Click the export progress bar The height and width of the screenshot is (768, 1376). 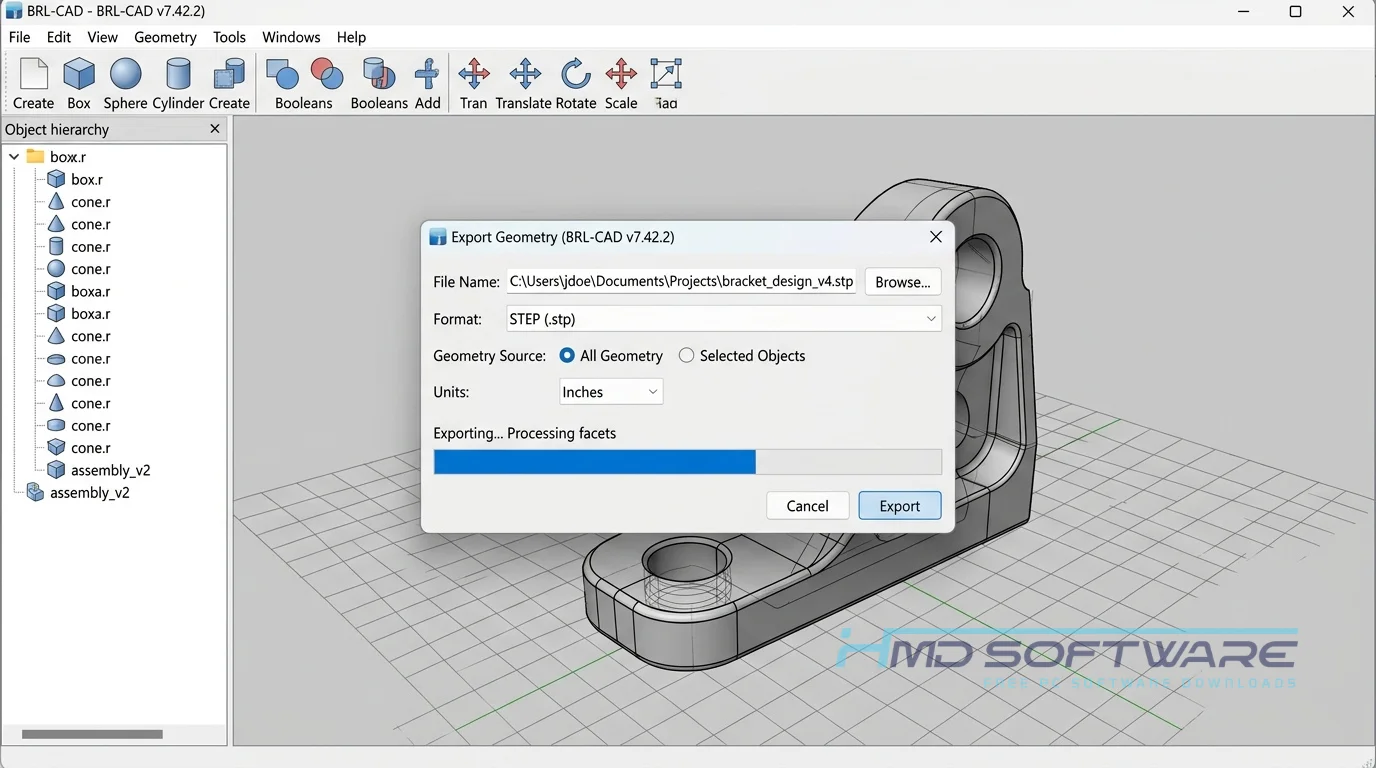(x=688, y=462)
